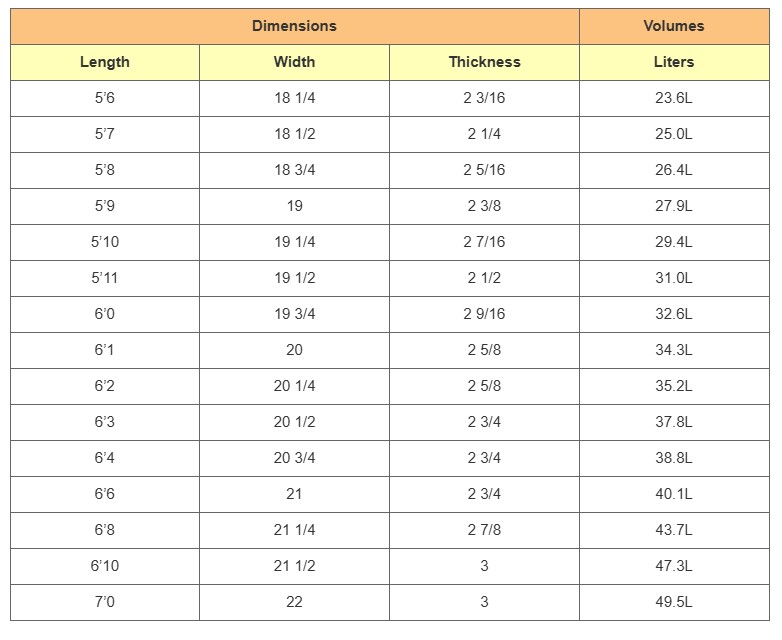The image size is (782, 640).
Task: Select the 2 5/16 thickness cell
Action: tap(484, 170)
